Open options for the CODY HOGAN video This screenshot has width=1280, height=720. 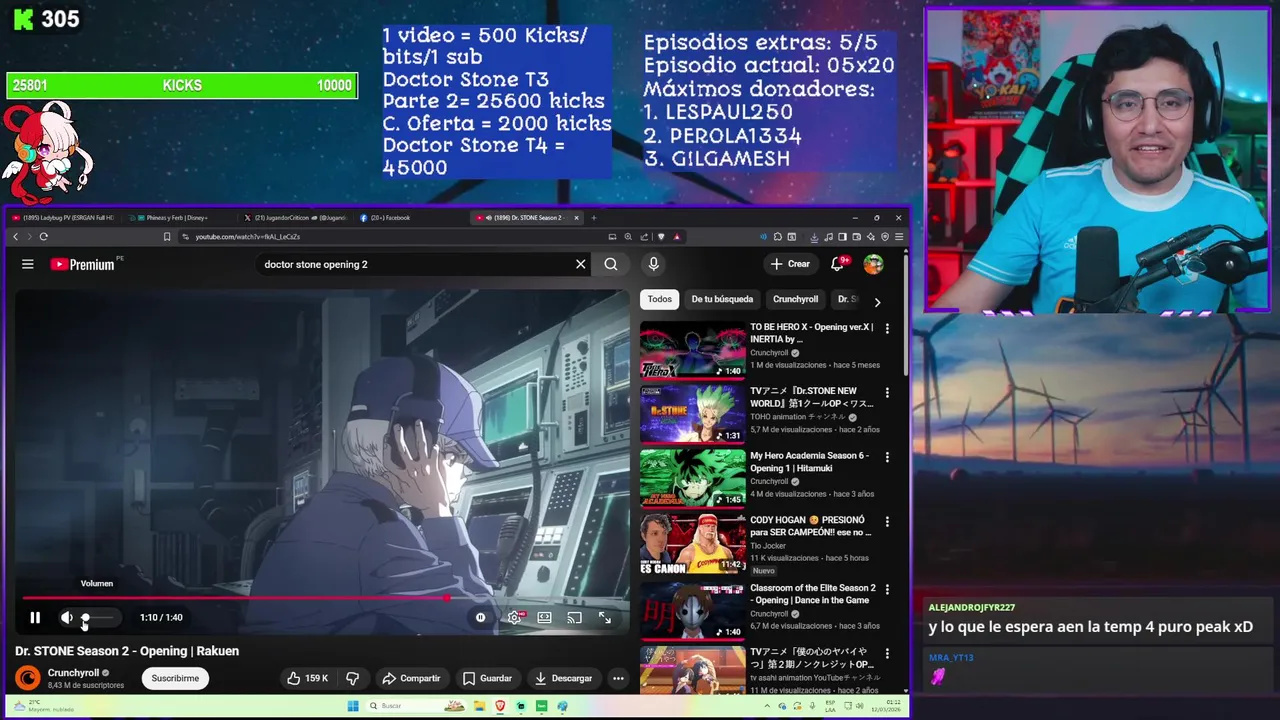point(887,521)
